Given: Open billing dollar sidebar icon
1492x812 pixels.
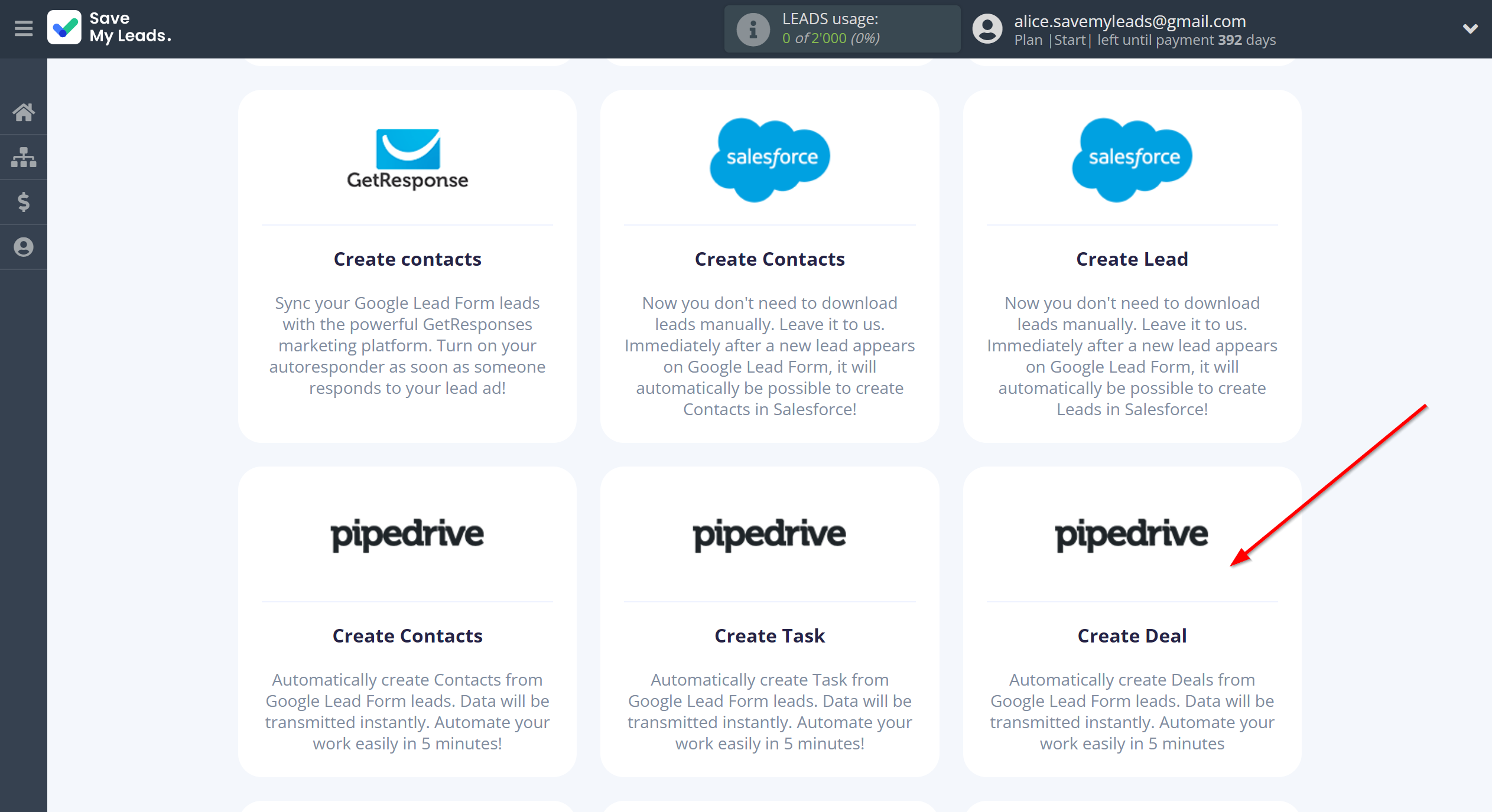Looking at the screenshot, I should tap(24, 202).
